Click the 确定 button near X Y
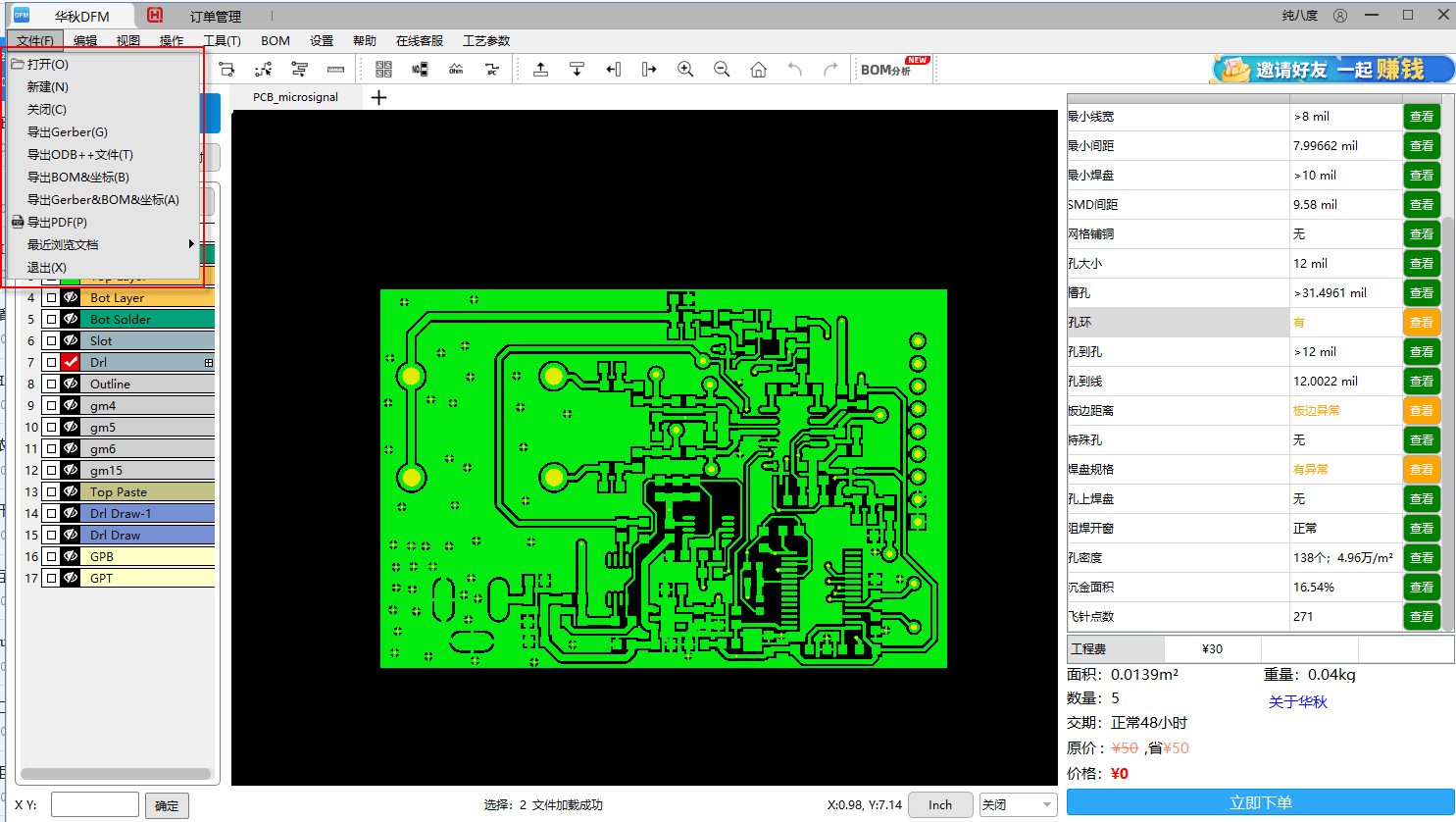The width and height of the screenshot is (1456, 822). [167, 805]
